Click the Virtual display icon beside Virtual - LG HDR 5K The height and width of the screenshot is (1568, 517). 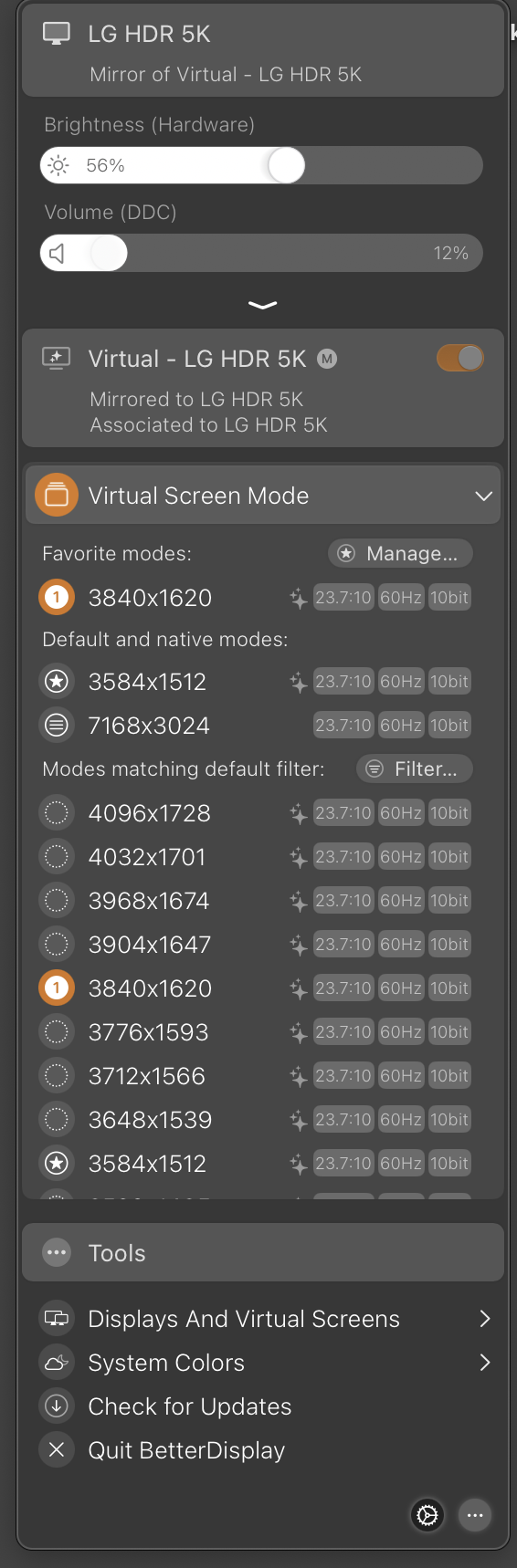(57, 359)
